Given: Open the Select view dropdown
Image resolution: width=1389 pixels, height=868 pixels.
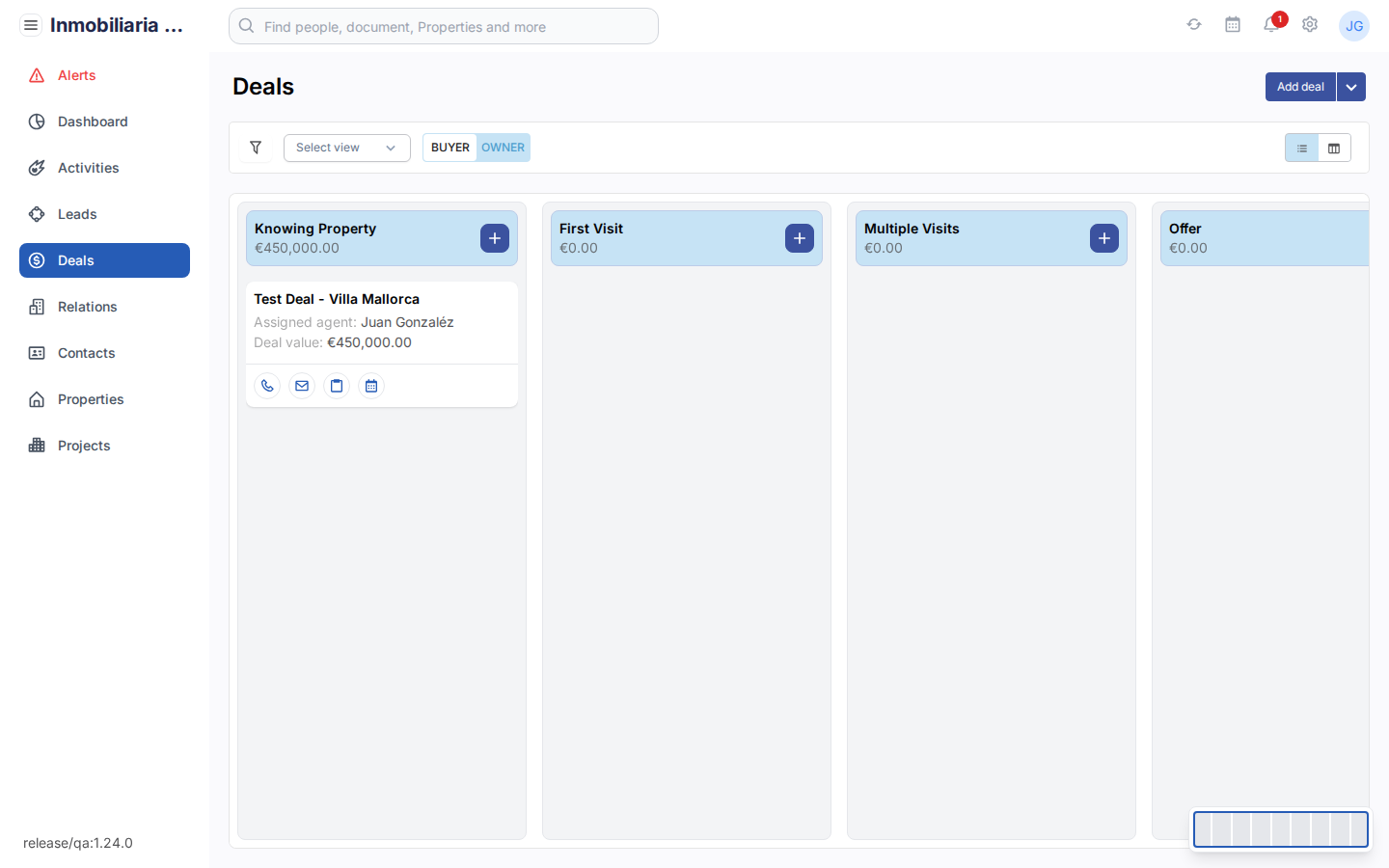Looking at the screenshot, I should point(346,148).
